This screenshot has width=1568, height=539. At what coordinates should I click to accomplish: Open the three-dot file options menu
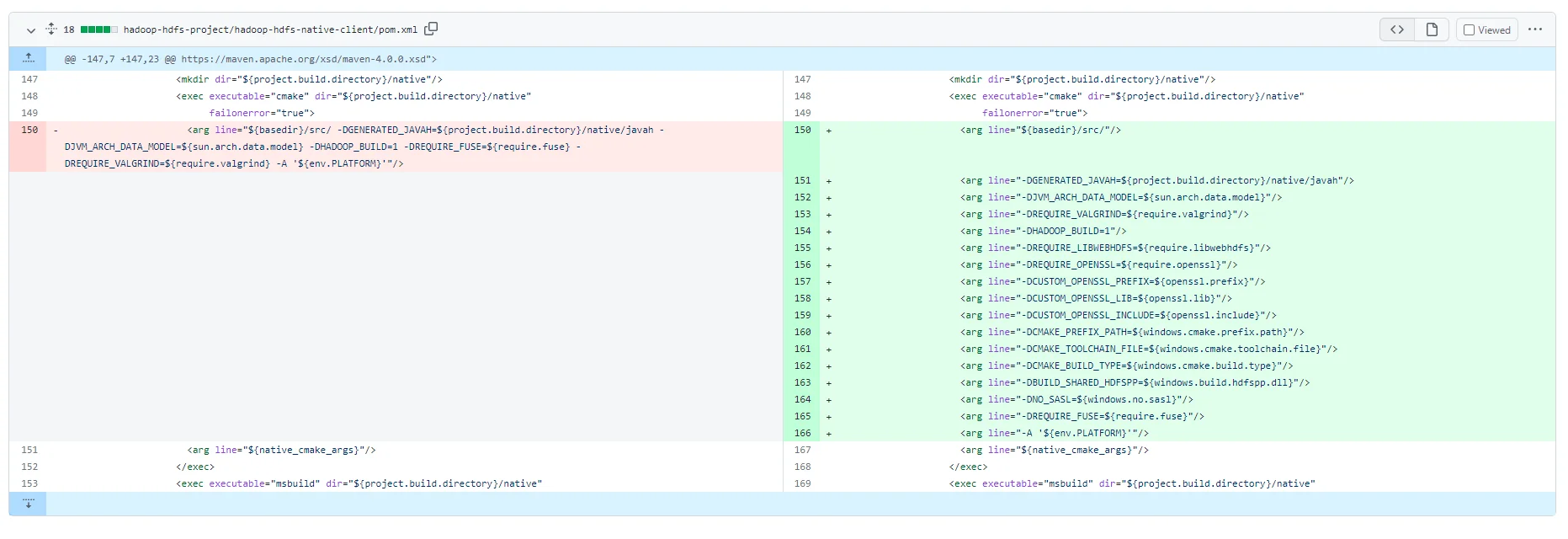click(1535, 29)
